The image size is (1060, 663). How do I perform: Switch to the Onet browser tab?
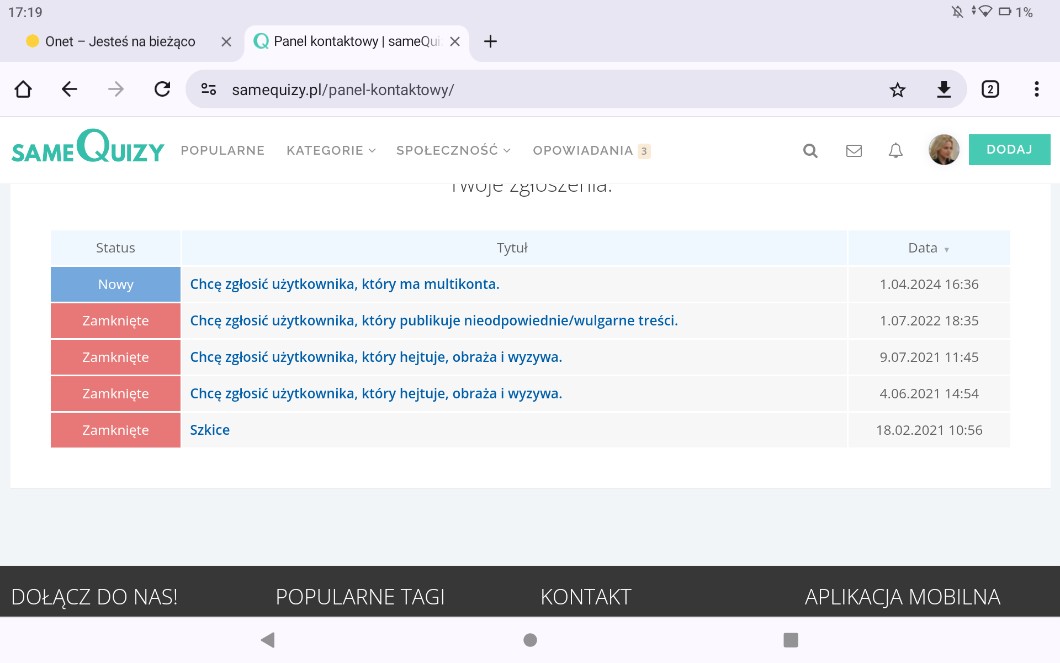coord(120,41)
